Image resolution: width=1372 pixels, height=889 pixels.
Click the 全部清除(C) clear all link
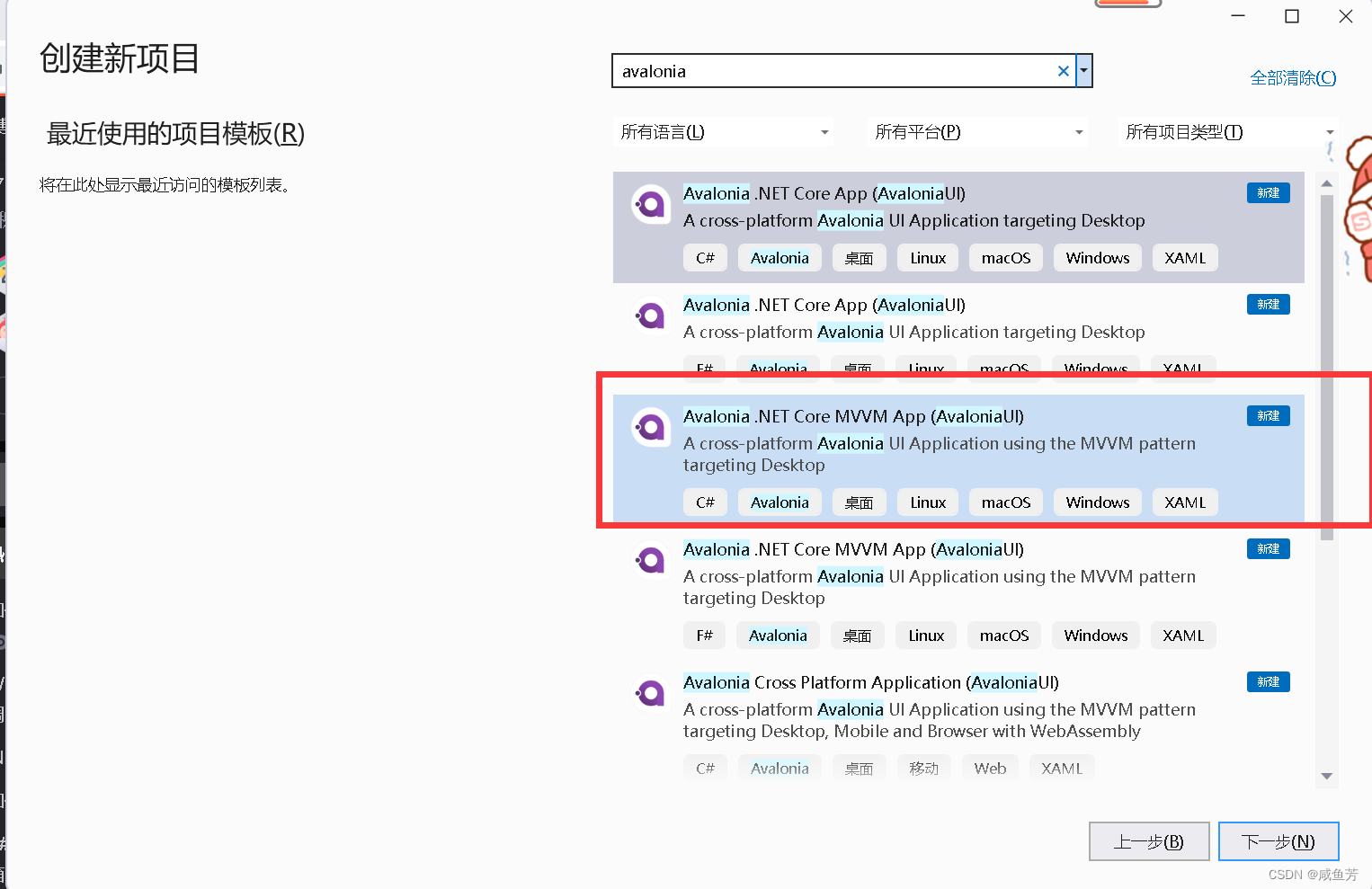pos(1293,78)
